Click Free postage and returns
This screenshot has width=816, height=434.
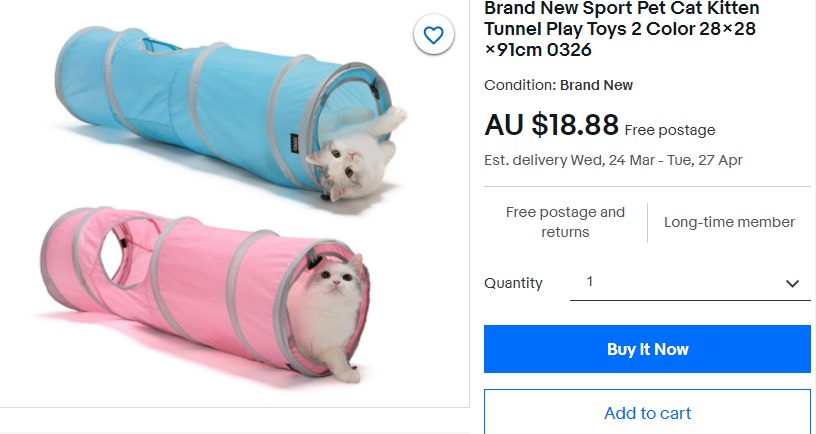565,222
